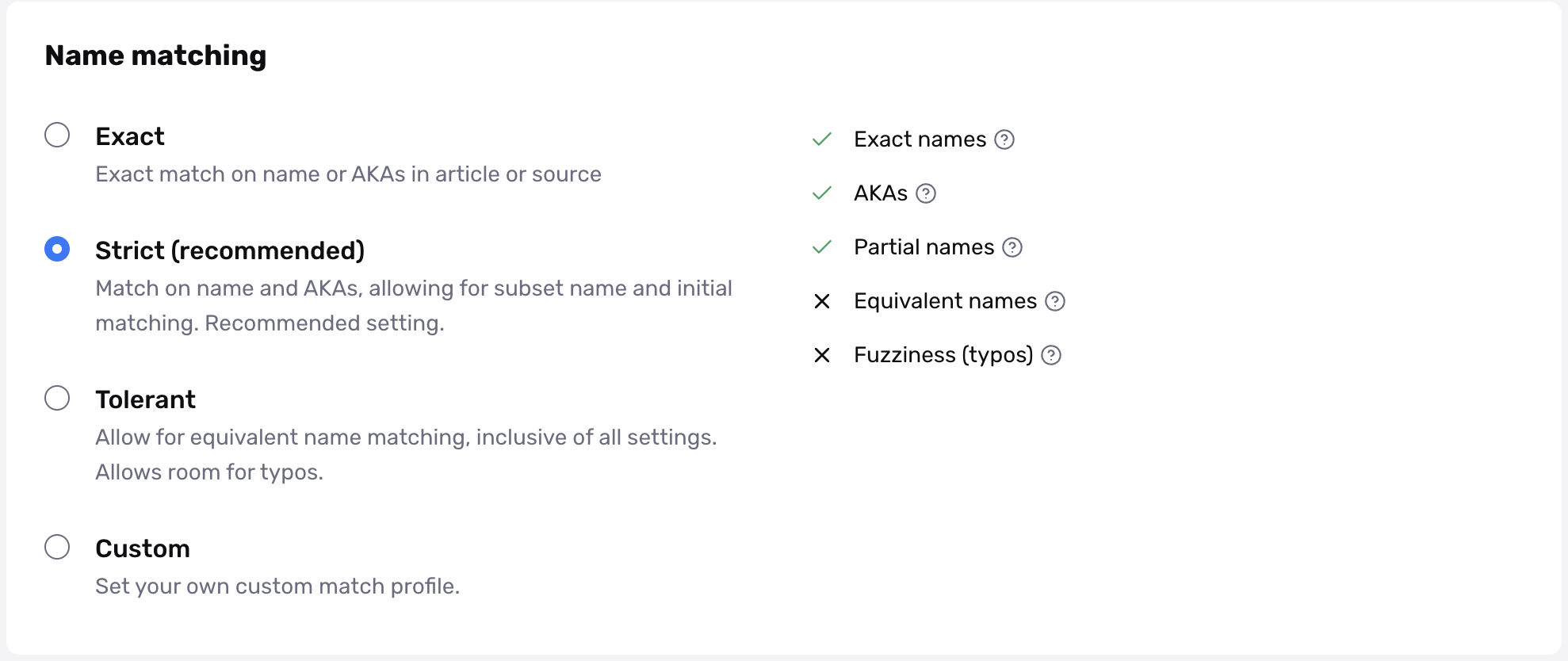Open help for AKAs
This screenshot has width=1568, height=661.
click(x=926, y=193)
